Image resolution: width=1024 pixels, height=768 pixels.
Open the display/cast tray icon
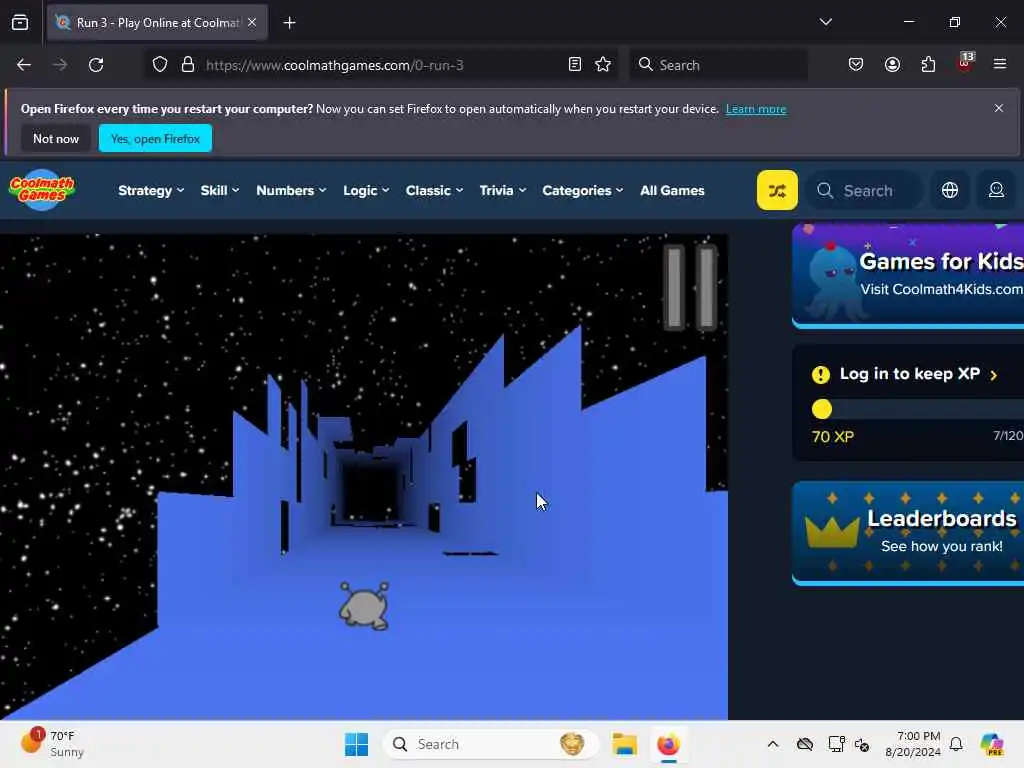(836, 744)
